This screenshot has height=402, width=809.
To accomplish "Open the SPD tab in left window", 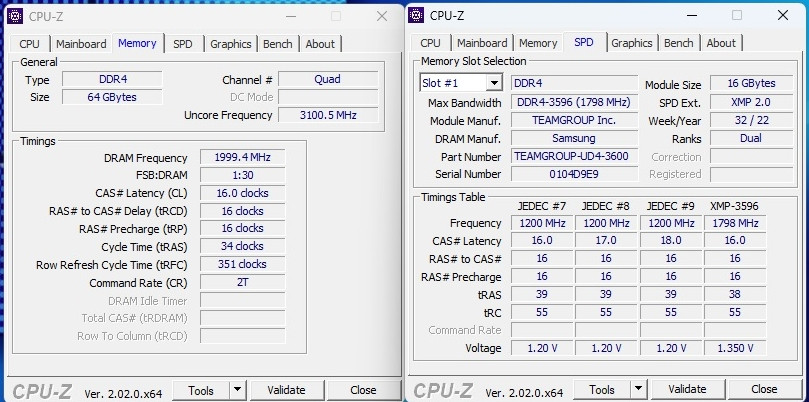I will click(x=183, y=44).
